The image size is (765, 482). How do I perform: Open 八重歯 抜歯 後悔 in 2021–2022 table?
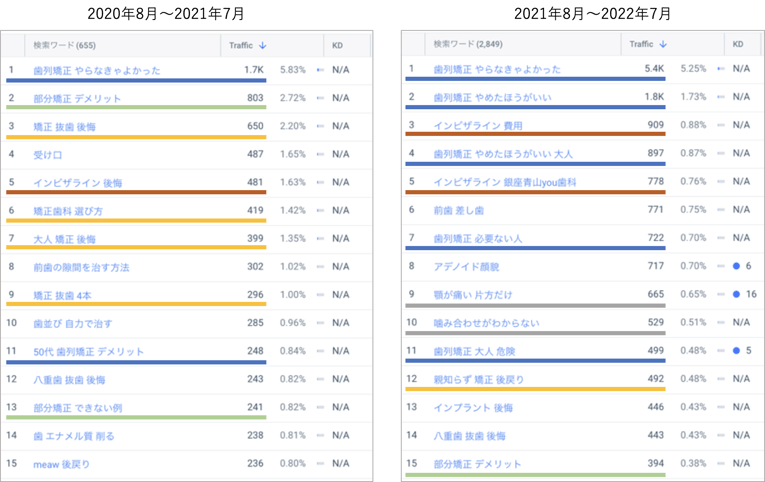point(469,436)
